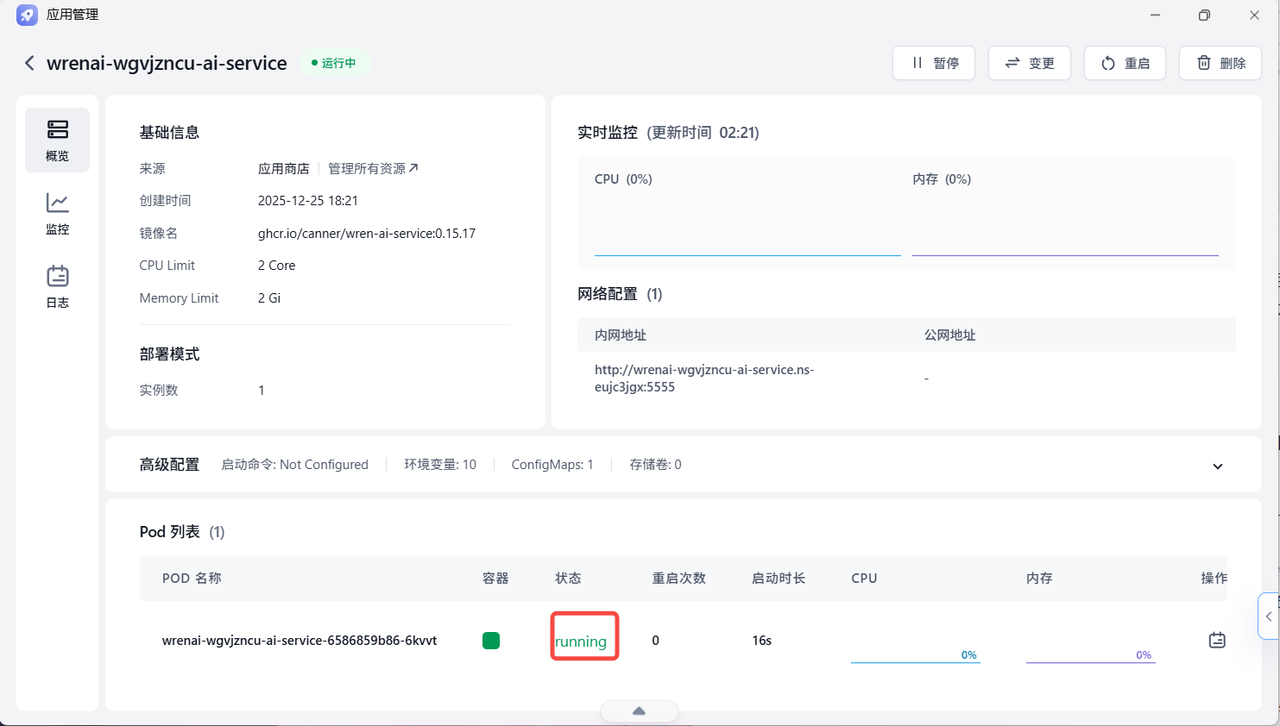The image size is (1280, 726).
Task: Click creation time 2025-12-25 18:21
Action: click(308, 201)
